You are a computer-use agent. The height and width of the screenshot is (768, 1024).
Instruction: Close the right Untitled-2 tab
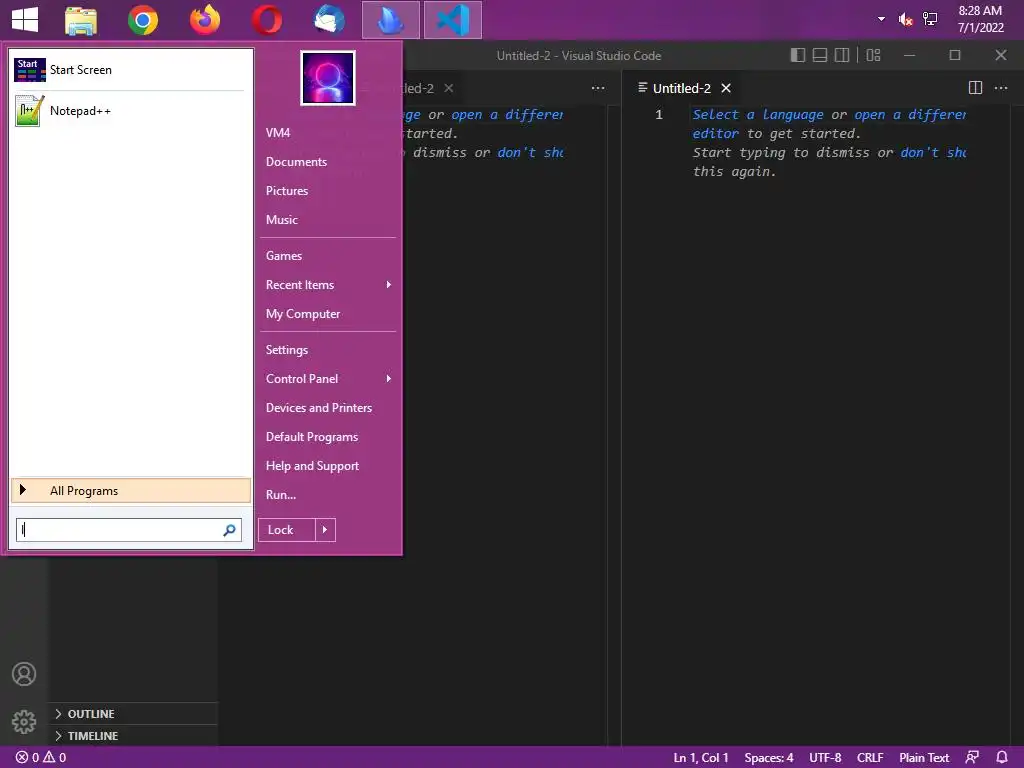(x=726, y=88)
